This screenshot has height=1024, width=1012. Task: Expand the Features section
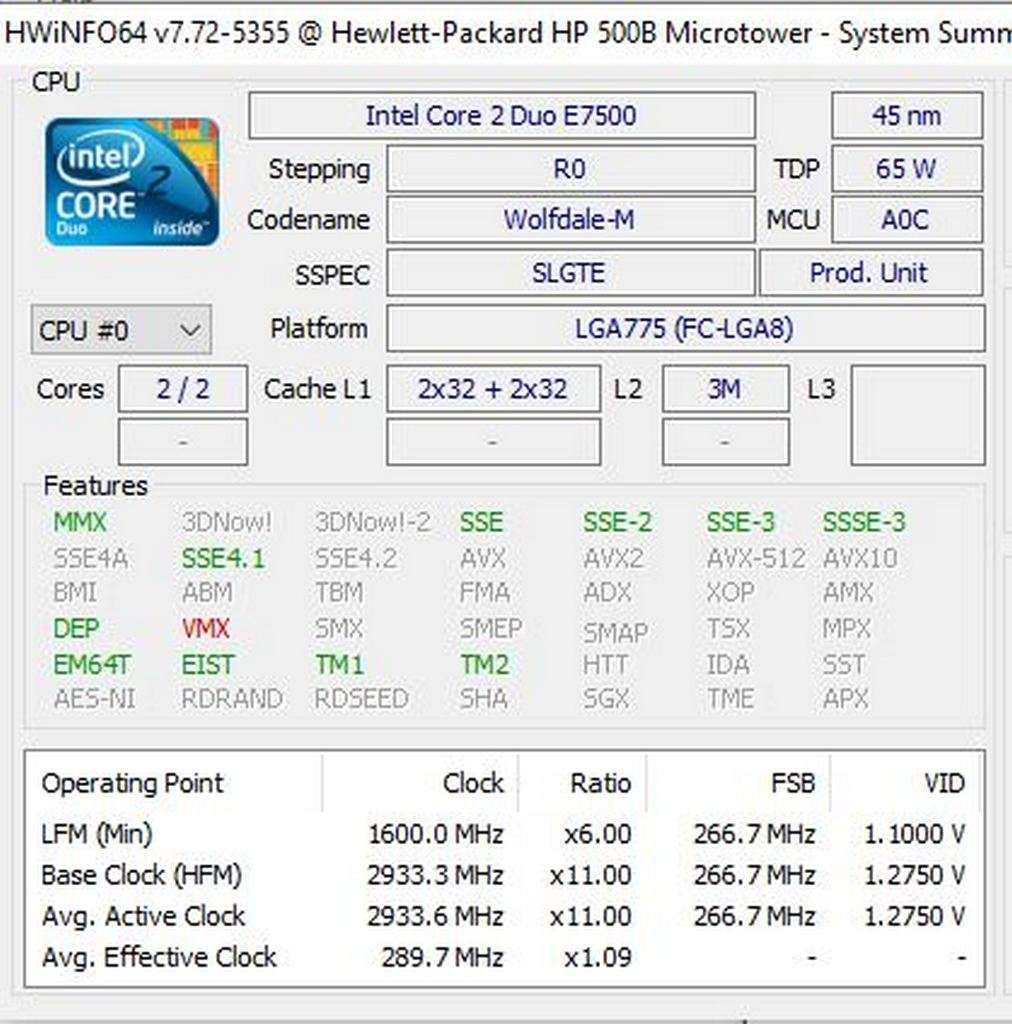pos(94,486)
